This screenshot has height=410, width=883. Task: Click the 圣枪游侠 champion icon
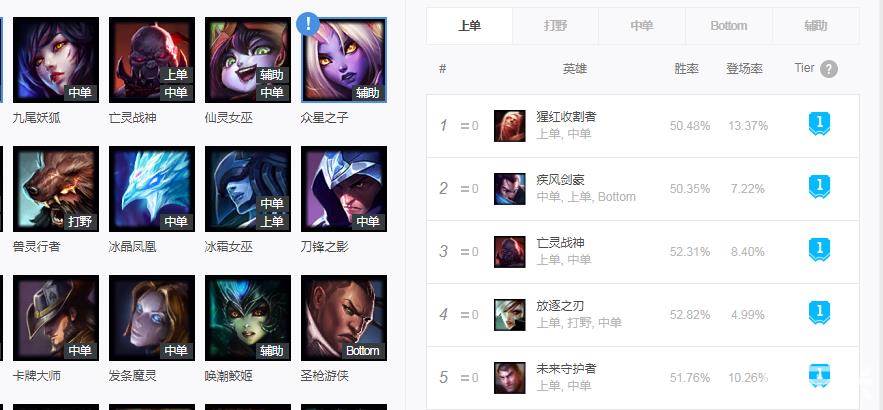tap(344, 318)
